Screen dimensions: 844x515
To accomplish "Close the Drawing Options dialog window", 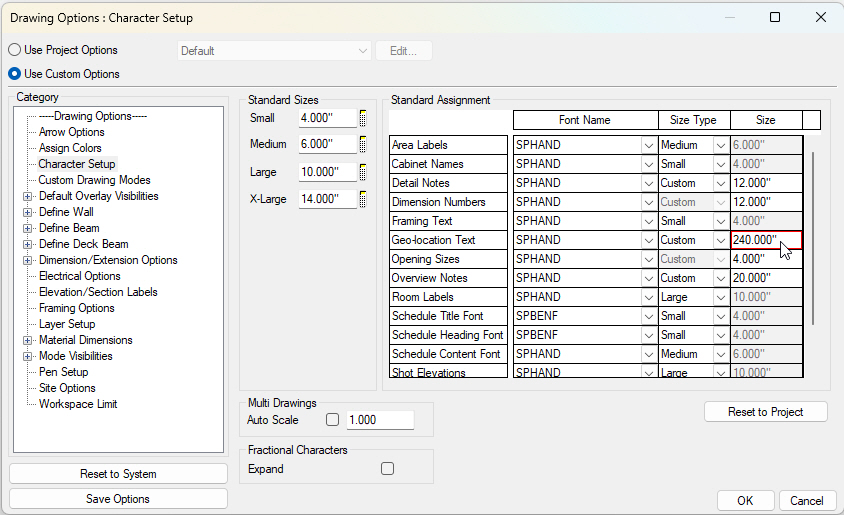I will (820, 17).
